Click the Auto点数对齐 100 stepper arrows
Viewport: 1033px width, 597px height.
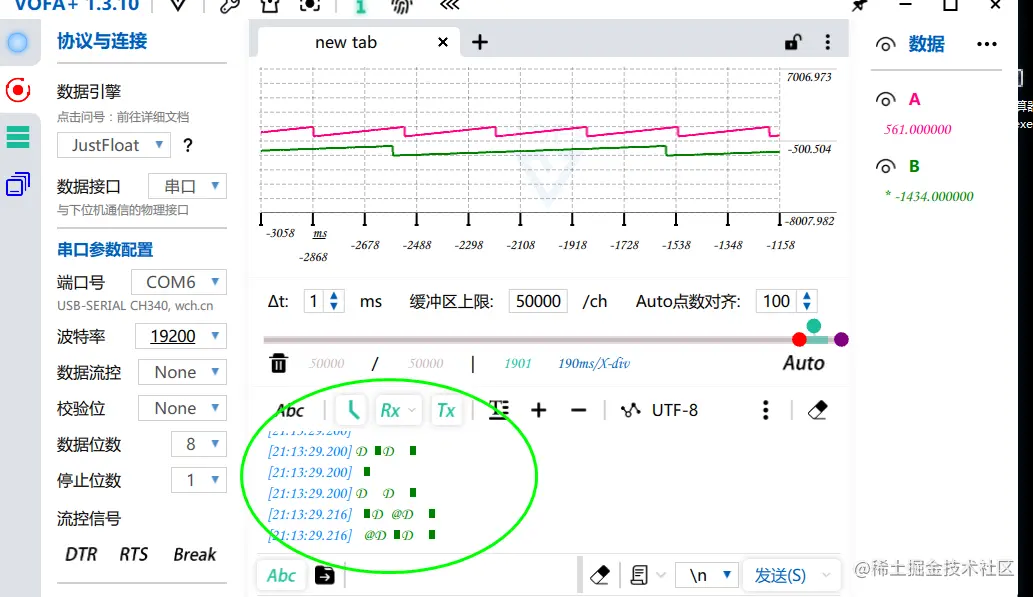pyautogui.click(x=807, y=301)
